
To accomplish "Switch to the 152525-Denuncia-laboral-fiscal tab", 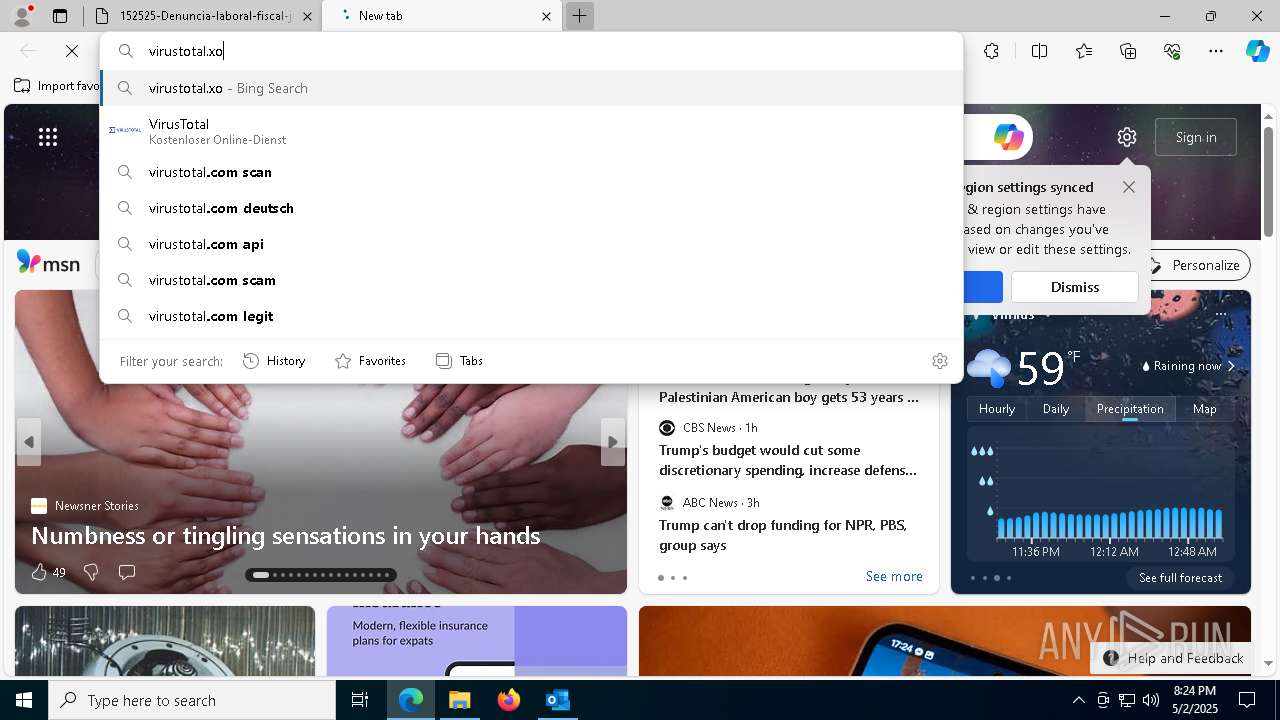I will tap(203, 16).
